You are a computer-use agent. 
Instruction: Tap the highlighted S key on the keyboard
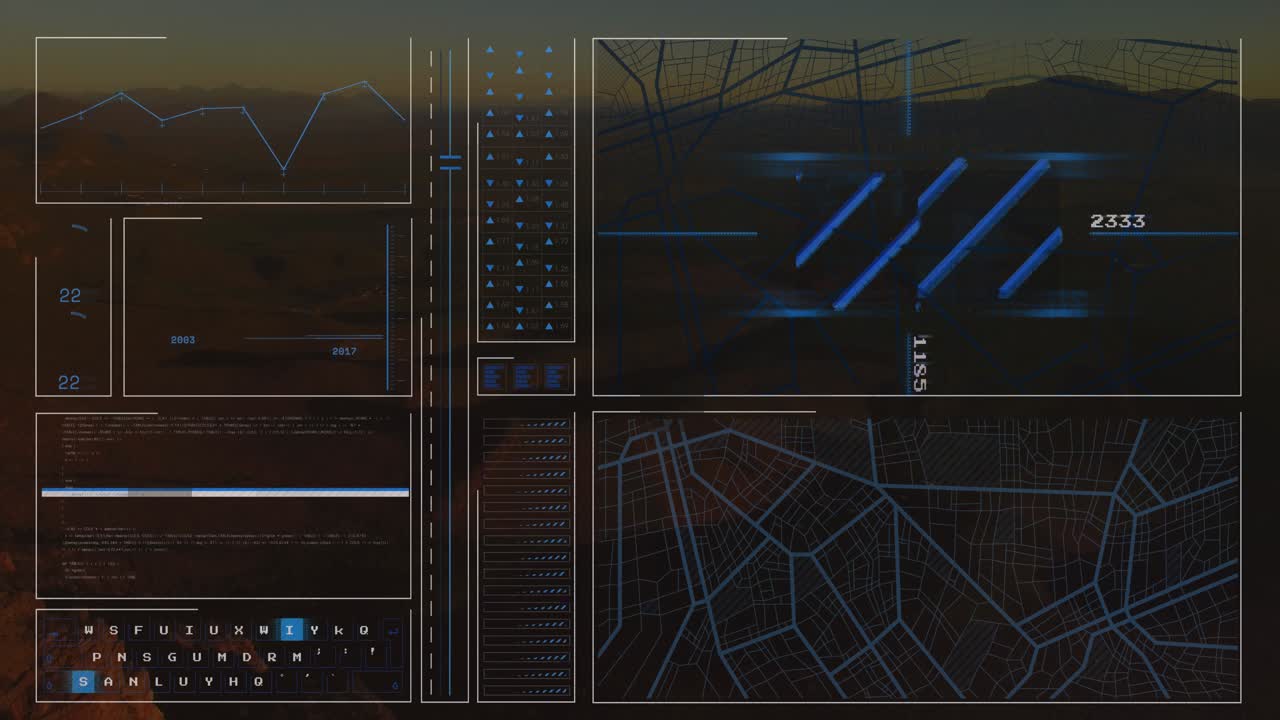pos(83,682)
